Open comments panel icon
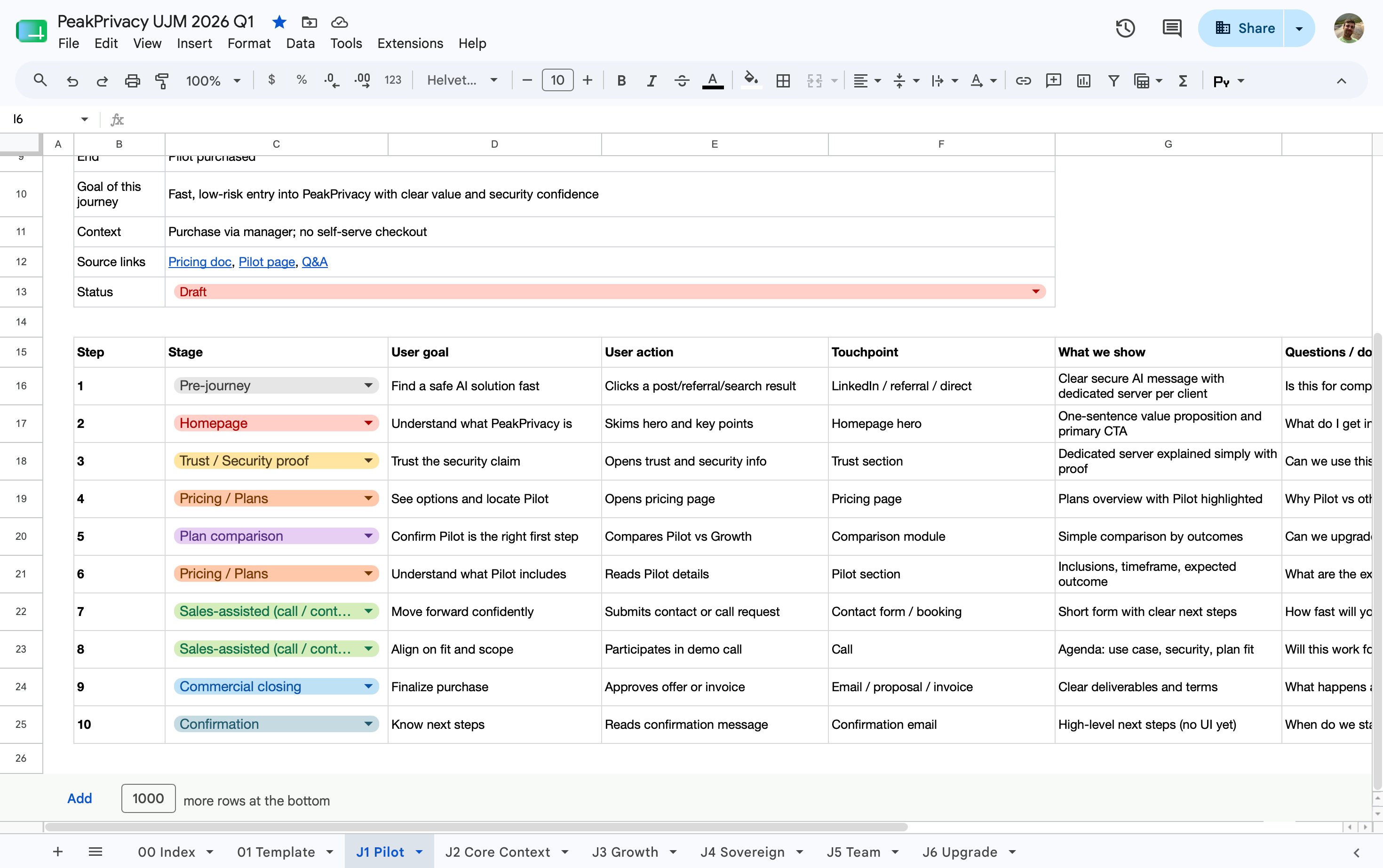Screen dimensions: 1383x868 click(1172, 28)
